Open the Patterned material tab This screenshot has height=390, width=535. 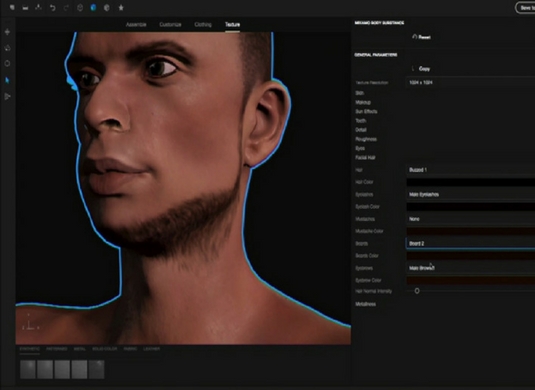[57, 349]
